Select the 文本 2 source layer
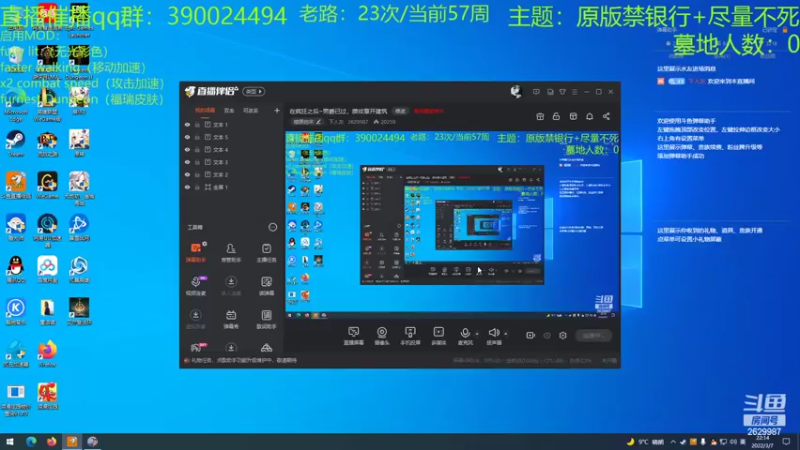800x450 pixels. (x=221, y=174)
